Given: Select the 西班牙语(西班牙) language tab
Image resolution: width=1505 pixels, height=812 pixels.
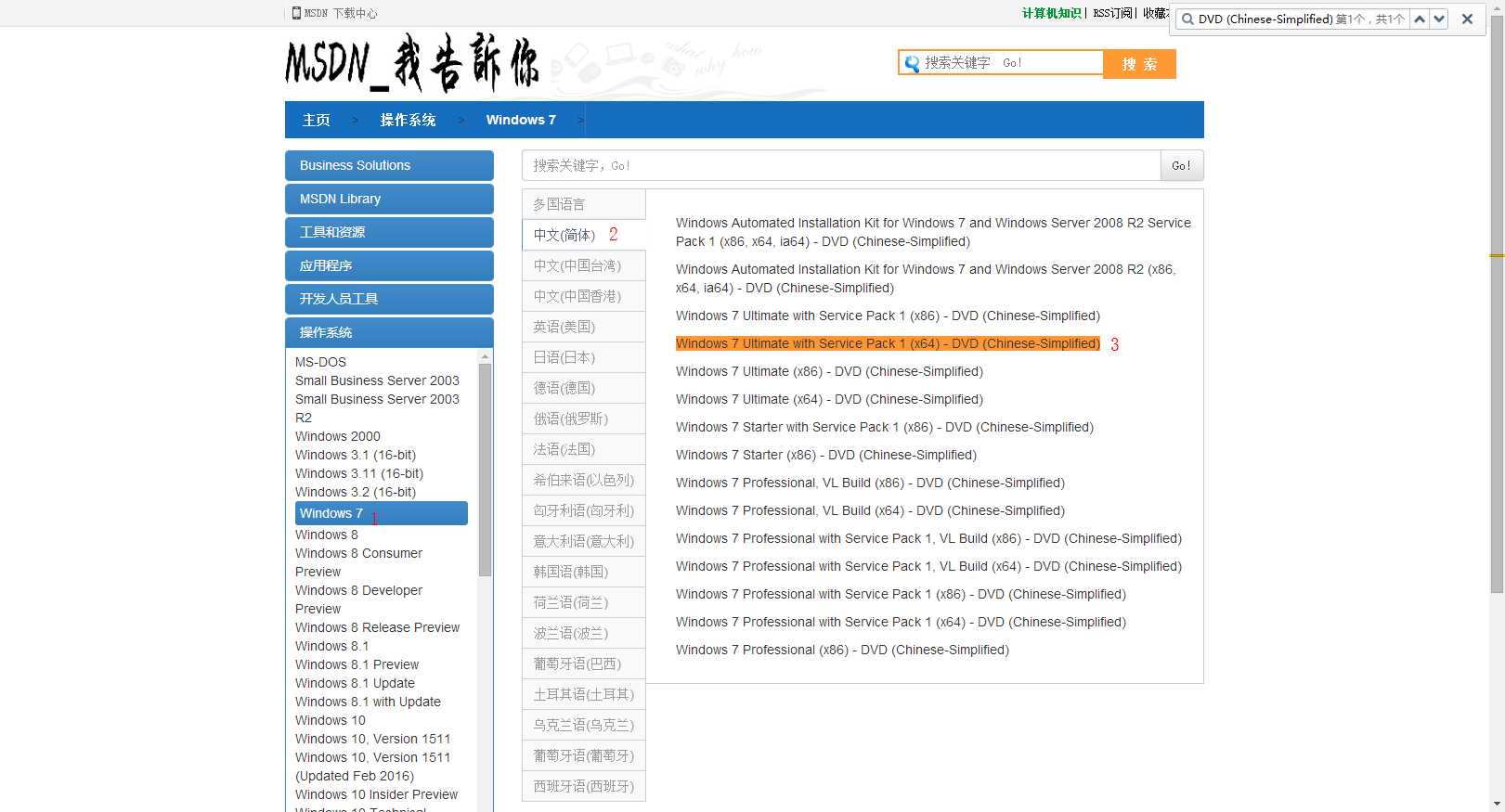Looking at the screenshot, I should [583, 786].
